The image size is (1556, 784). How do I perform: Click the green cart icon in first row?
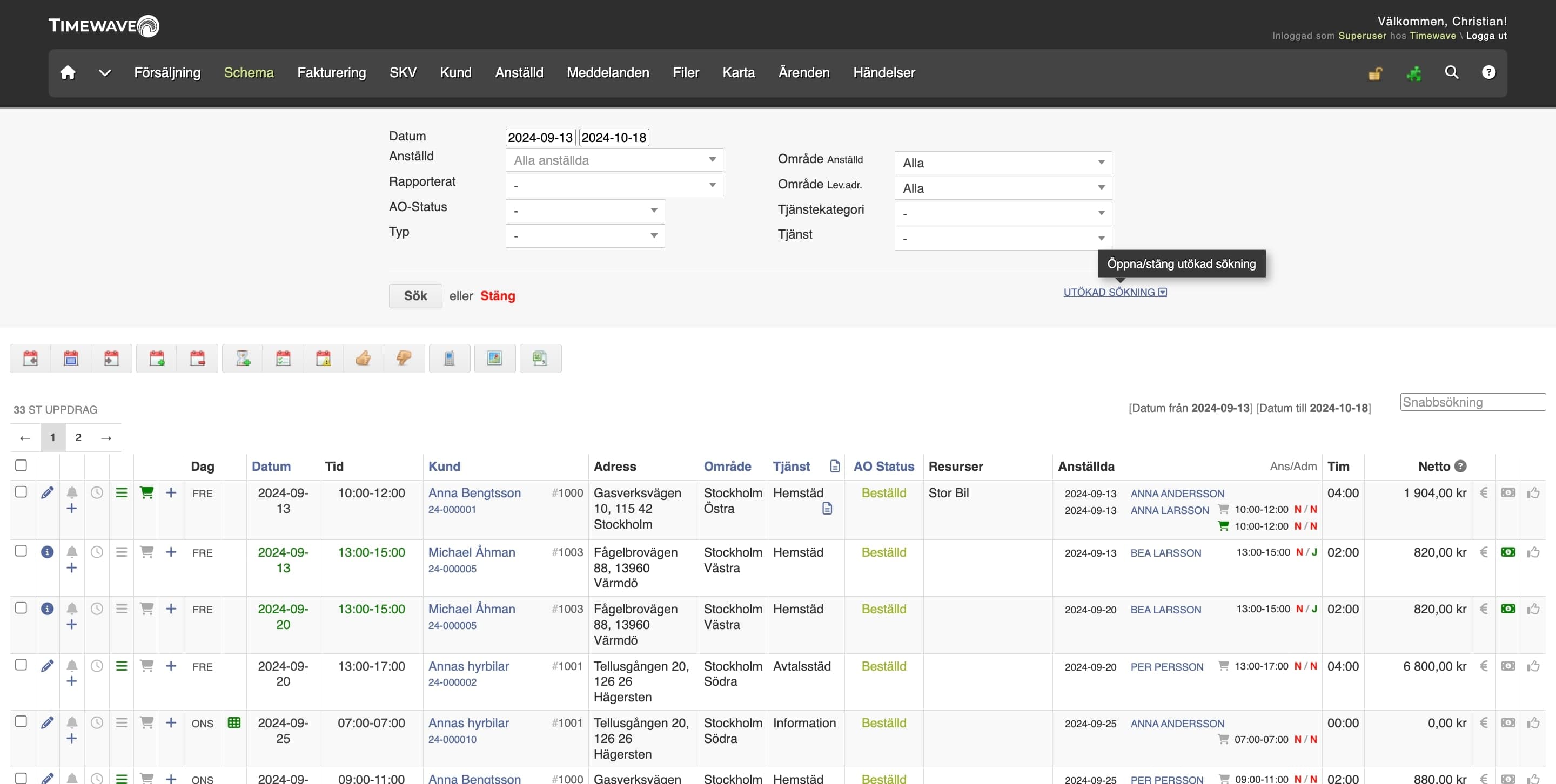[x=146, y=492]
